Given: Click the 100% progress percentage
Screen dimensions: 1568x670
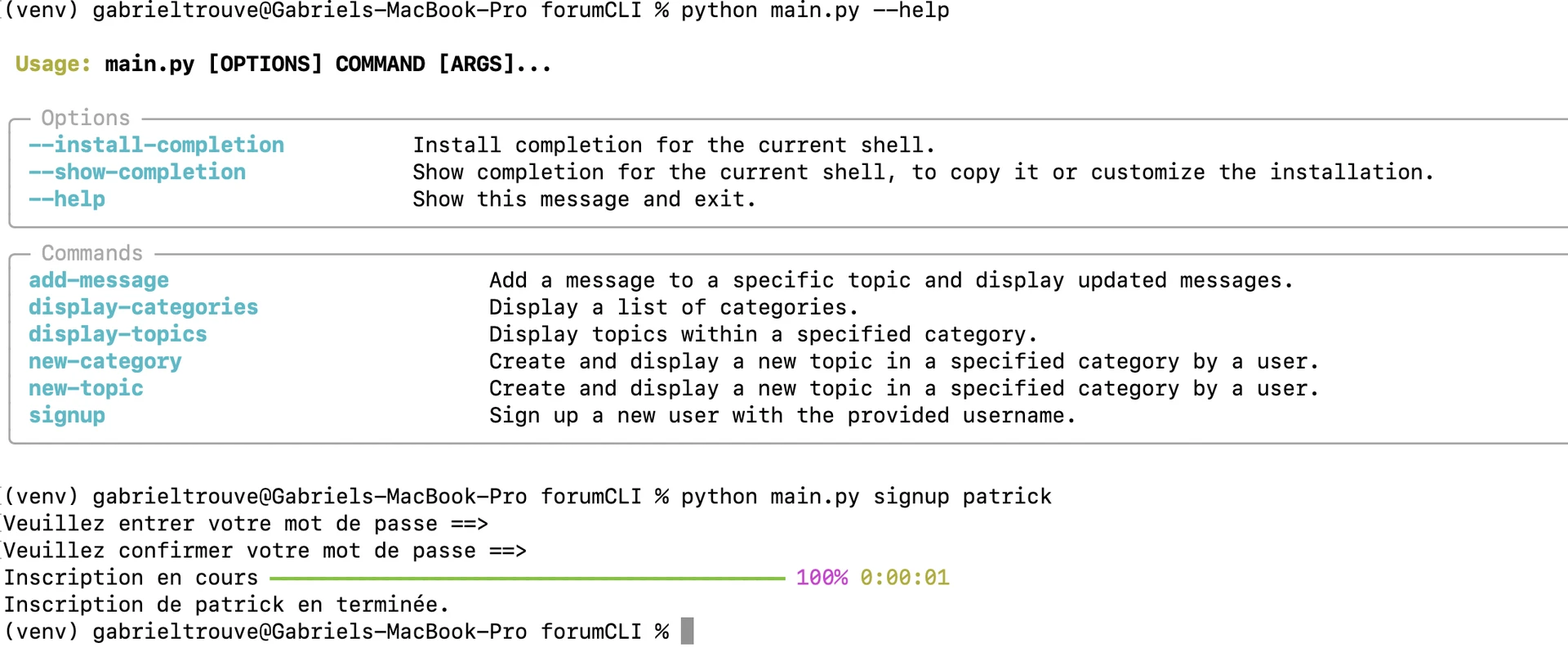Looking at the screenshot, I should pos(822,578).
